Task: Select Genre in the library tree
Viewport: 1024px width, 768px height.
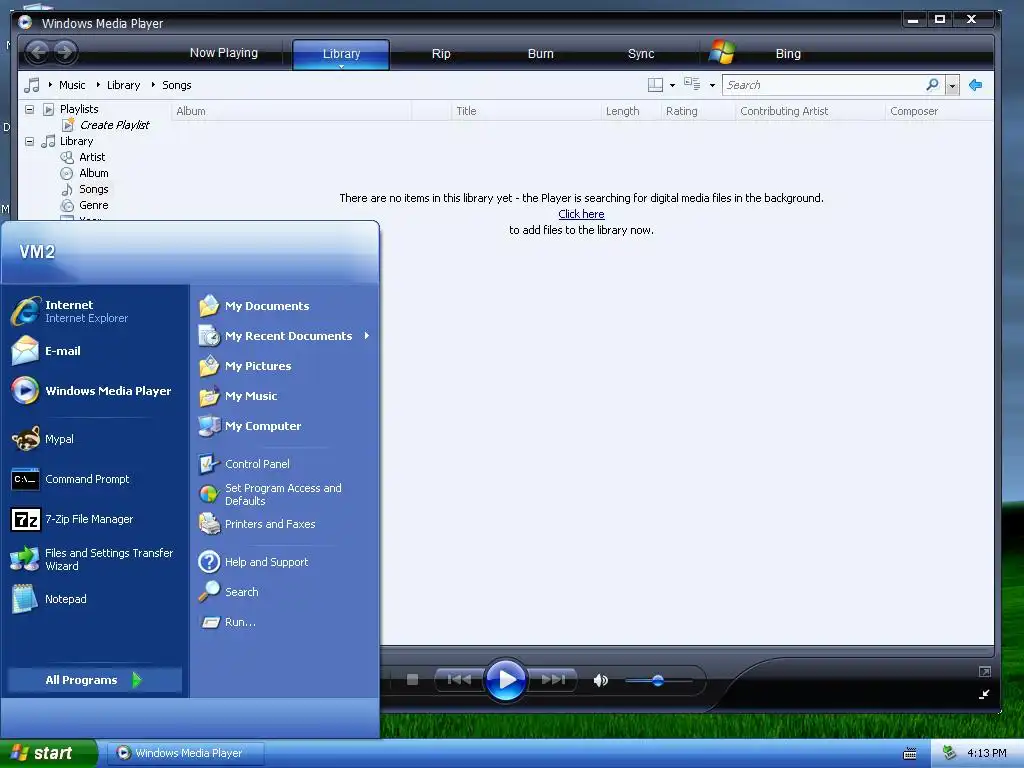Action: click(93, 205)
